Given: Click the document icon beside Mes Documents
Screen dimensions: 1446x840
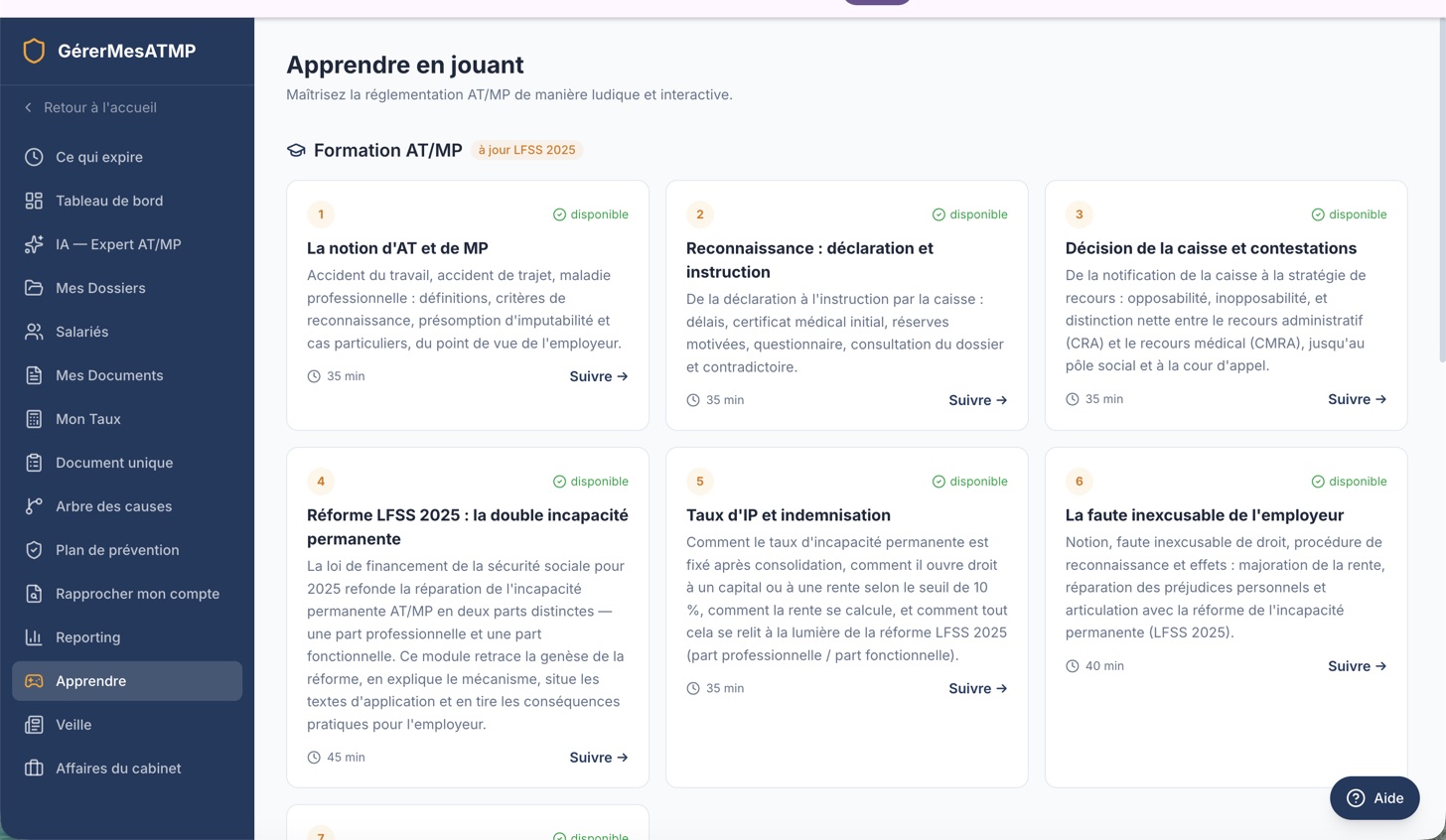Looking at the screenshot, I should [34, 375].
